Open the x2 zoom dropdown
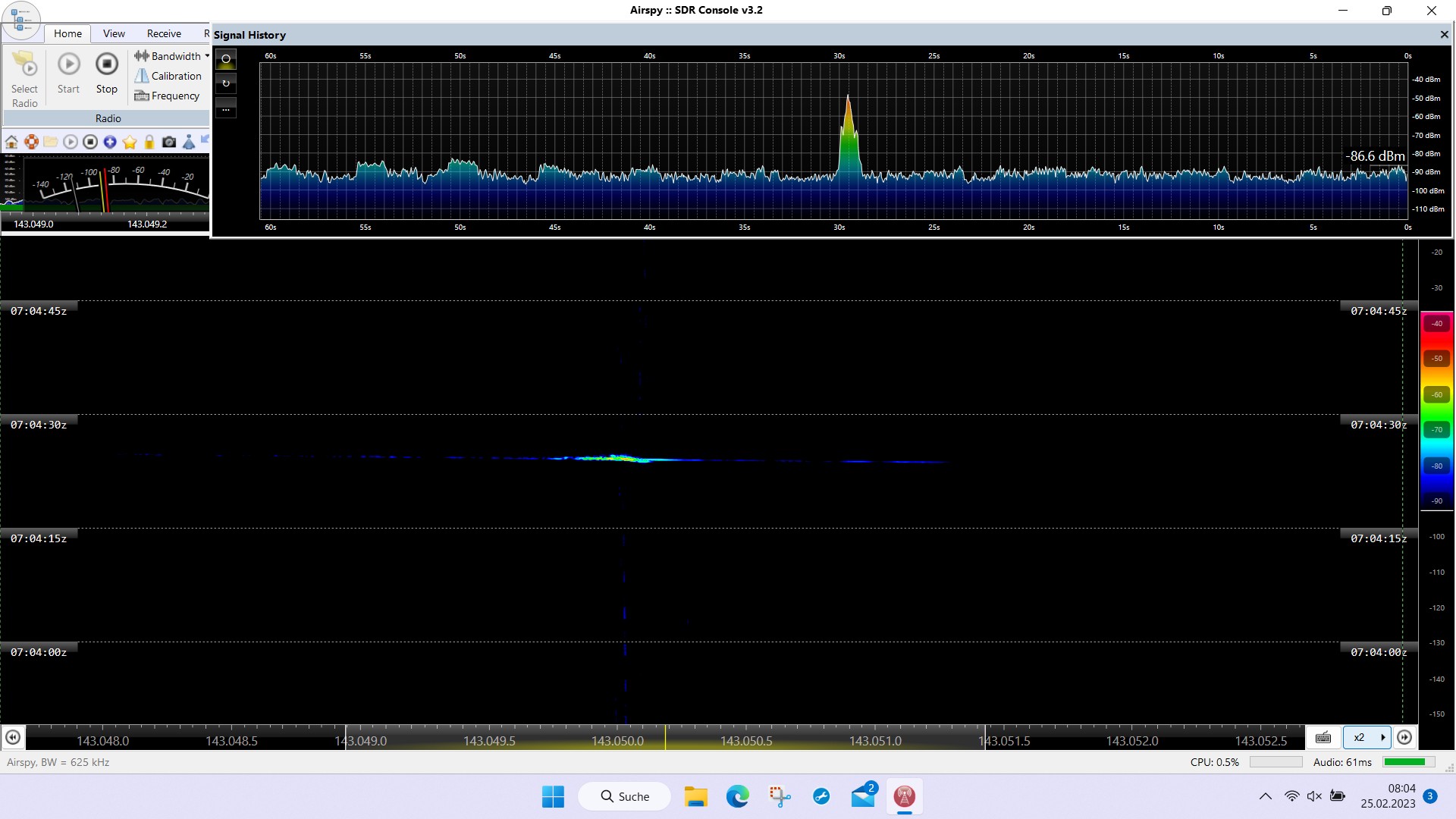 coord(1367,737)
